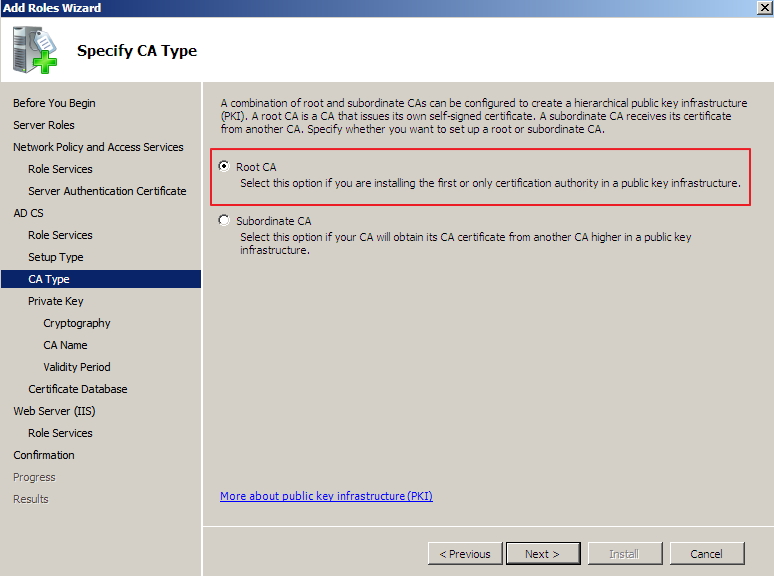Open Cryptography step in sidebar
Screen dimensions: 774x576
pos(77,323)
